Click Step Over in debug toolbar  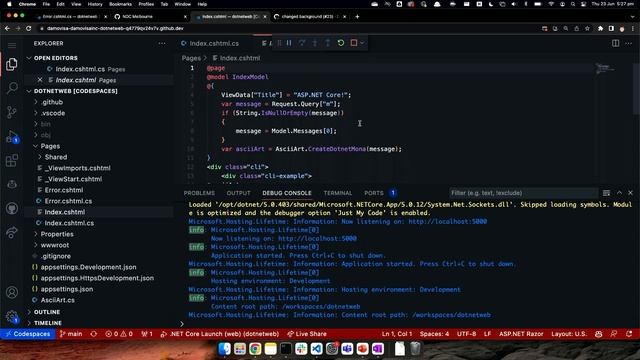click(302, 43)
